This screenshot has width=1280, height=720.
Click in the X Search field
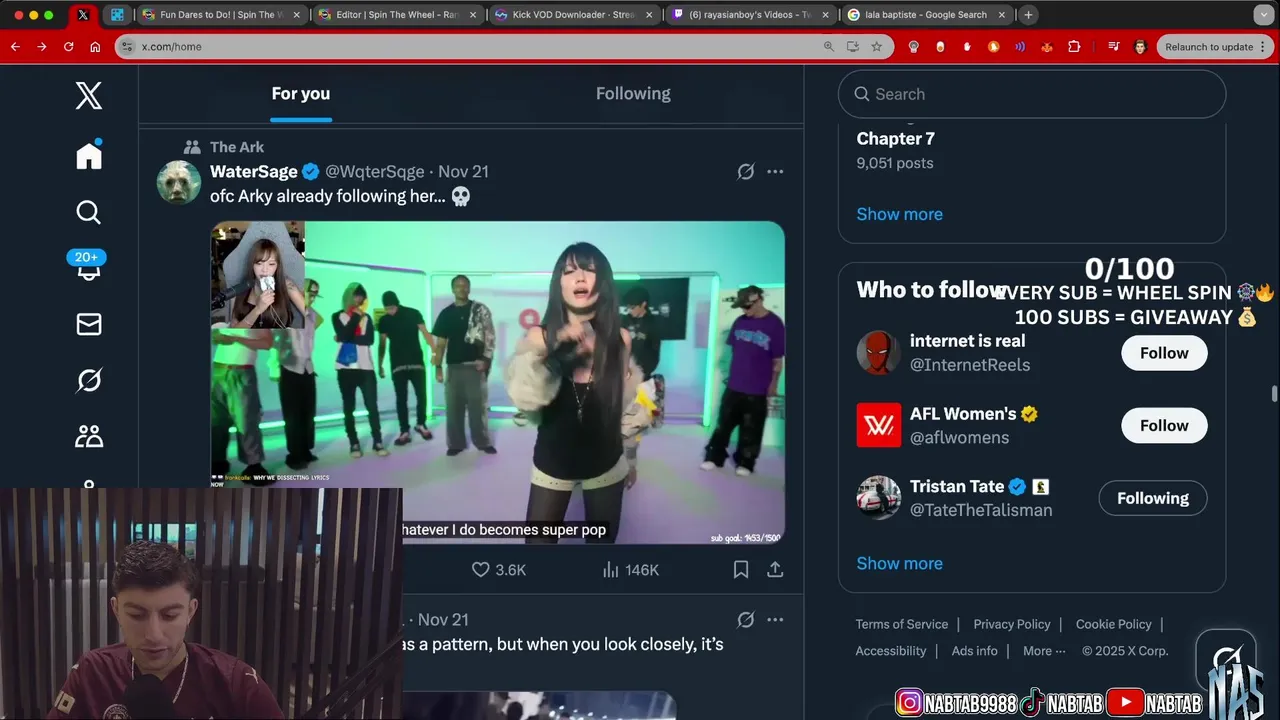1032,94
